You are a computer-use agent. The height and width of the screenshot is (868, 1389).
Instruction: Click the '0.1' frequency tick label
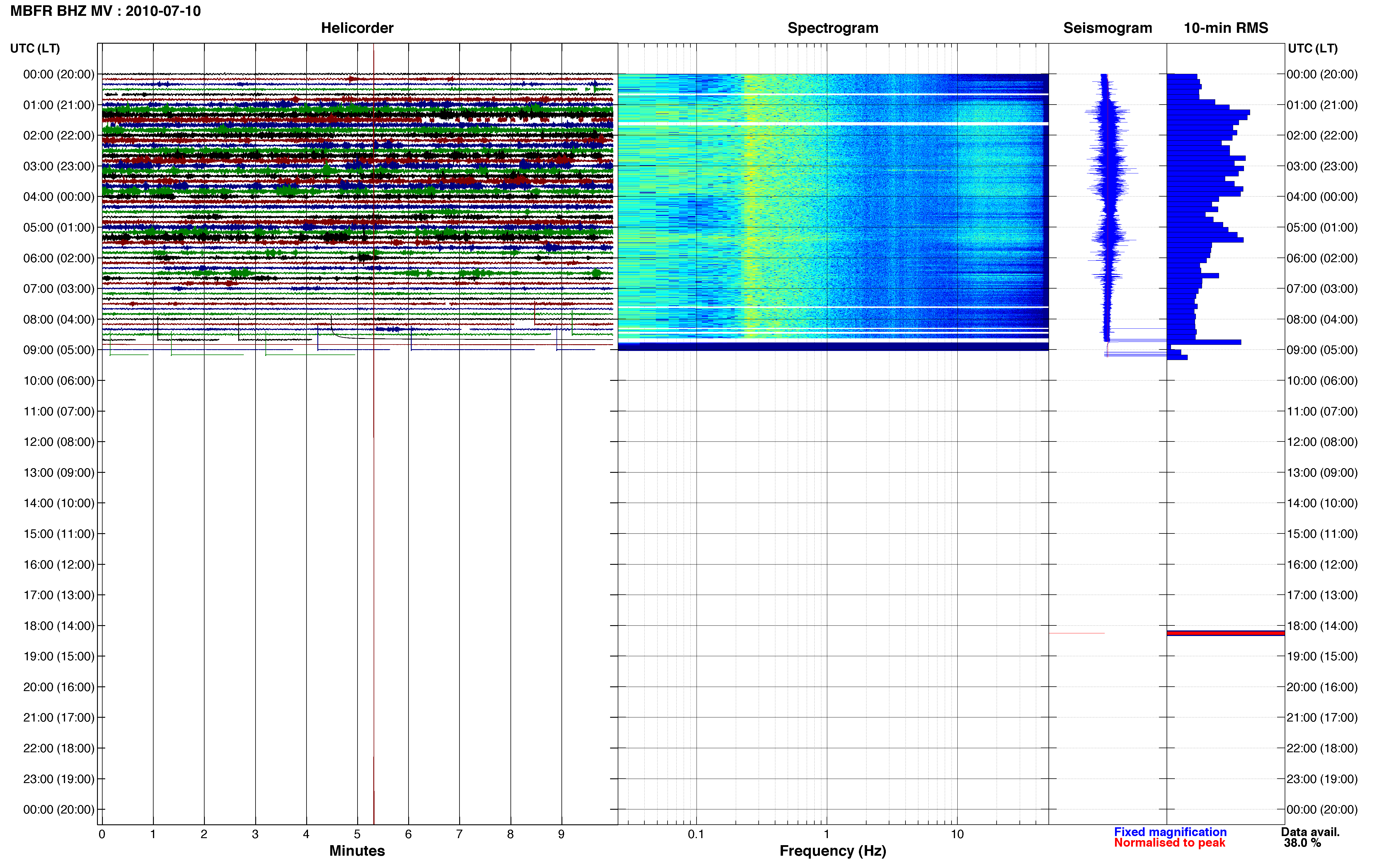pos(696,834)
